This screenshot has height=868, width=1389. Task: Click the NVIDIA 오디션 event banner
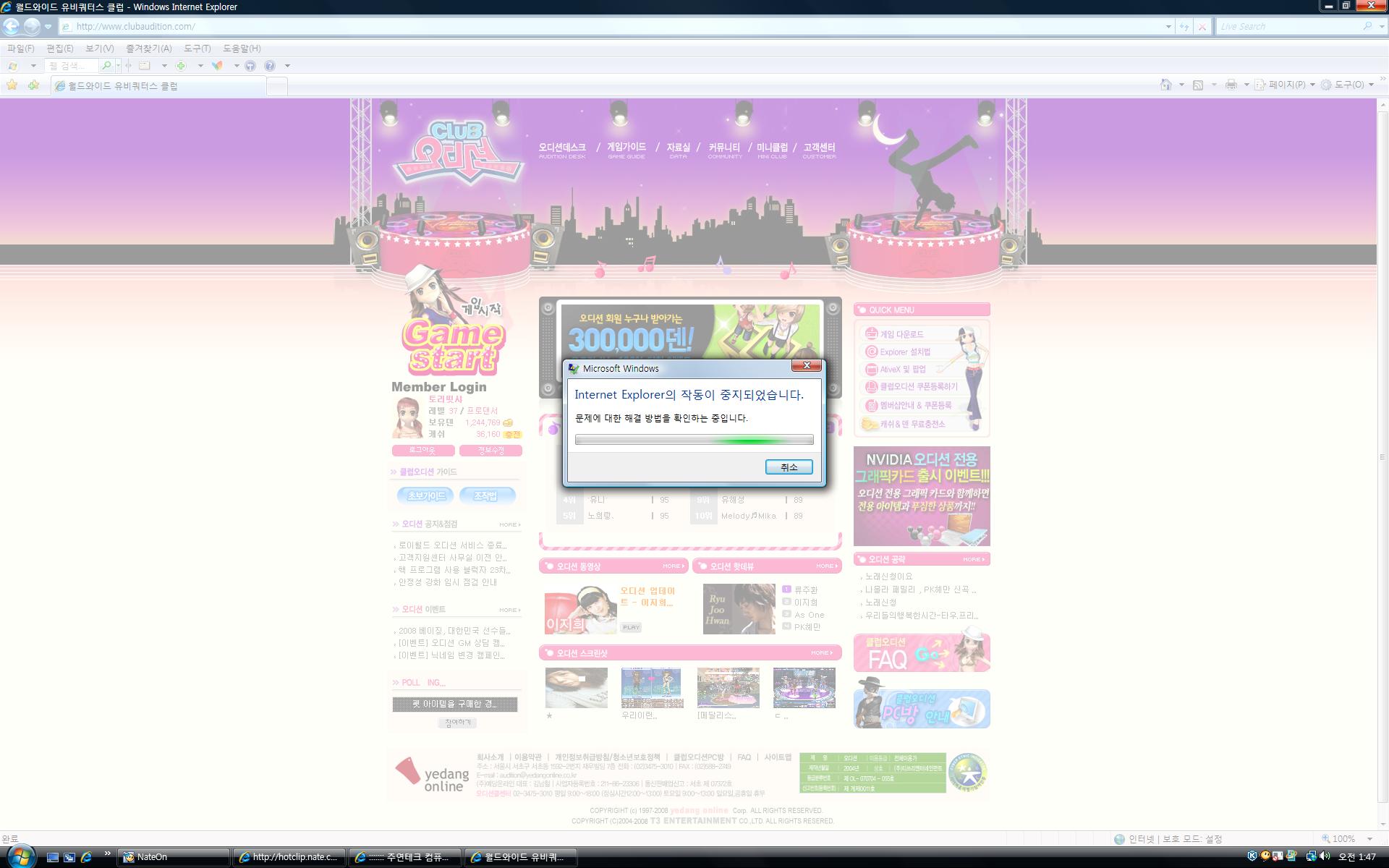(x=922, y=496)
